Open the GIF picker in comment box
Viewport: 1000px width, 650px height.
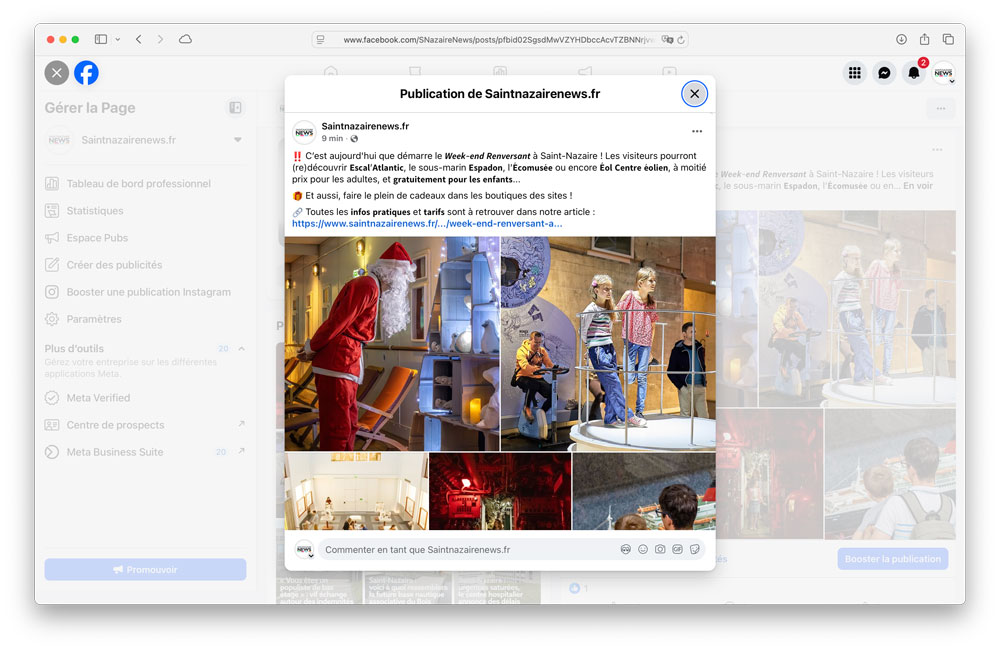coord(677,549)
